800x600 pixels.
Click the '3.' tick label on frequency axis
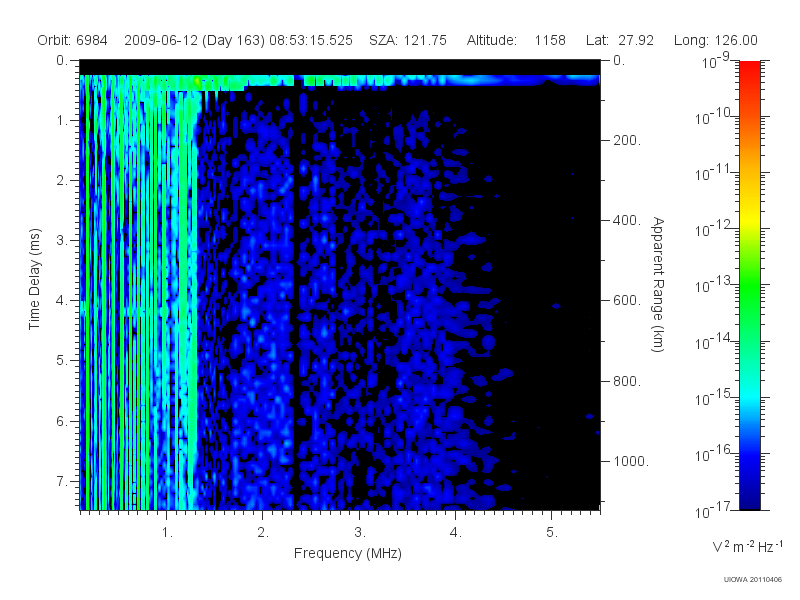(360, 533)
